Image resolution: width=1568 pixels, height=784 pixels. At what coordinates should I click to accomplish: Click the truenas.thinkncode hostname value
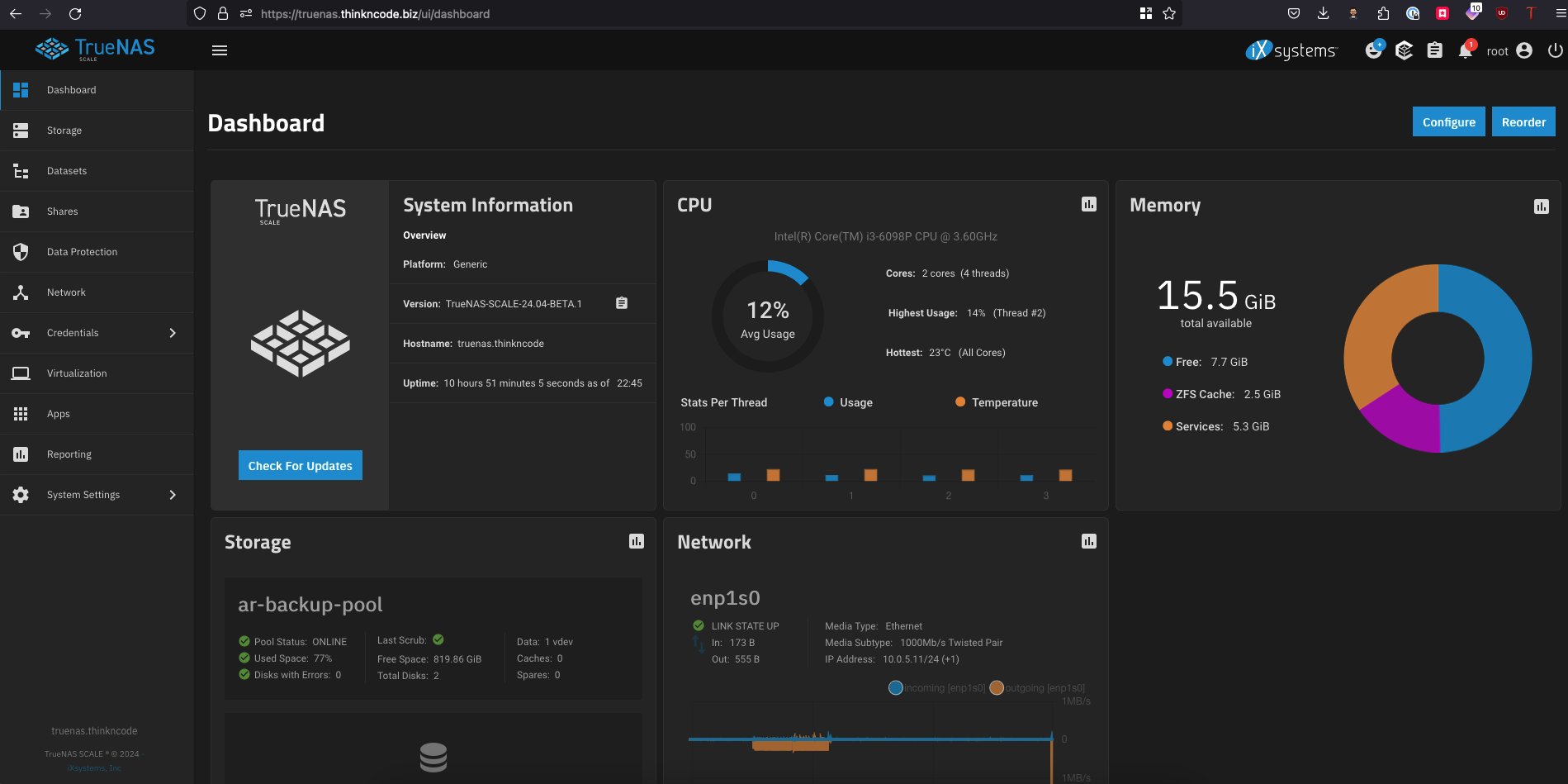point(500,344)
